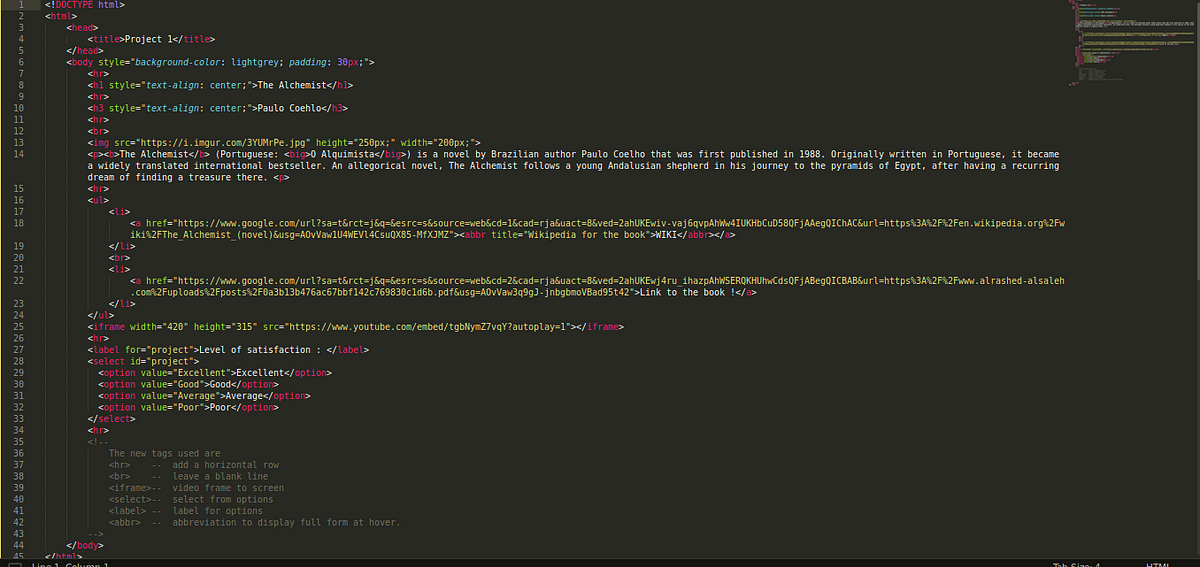Click the closing </head> tag
The height and width of the screenshot is (567, 1200).
(84, 50)
